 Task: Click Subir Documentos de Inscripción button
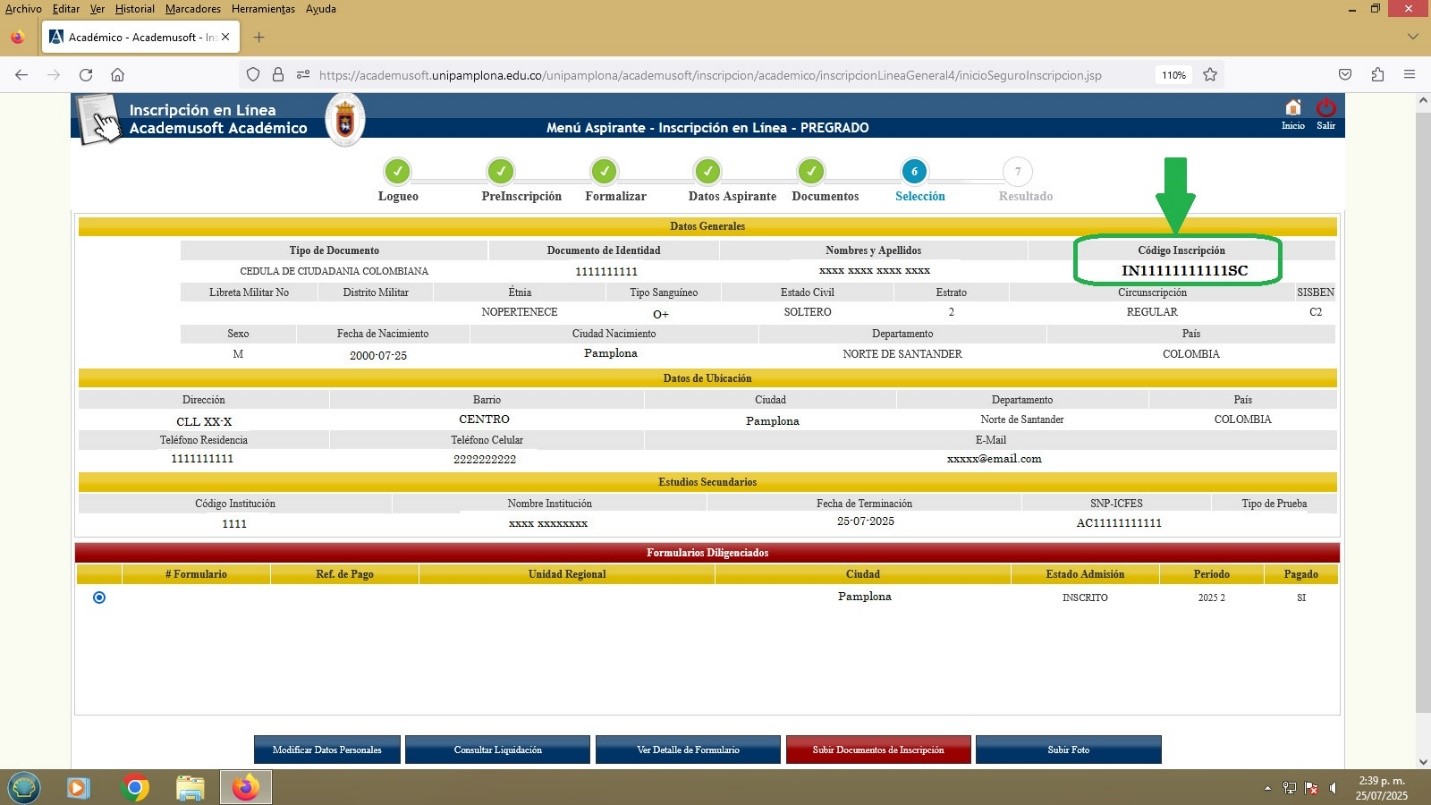pyautogui.click(x=878, y=750)
